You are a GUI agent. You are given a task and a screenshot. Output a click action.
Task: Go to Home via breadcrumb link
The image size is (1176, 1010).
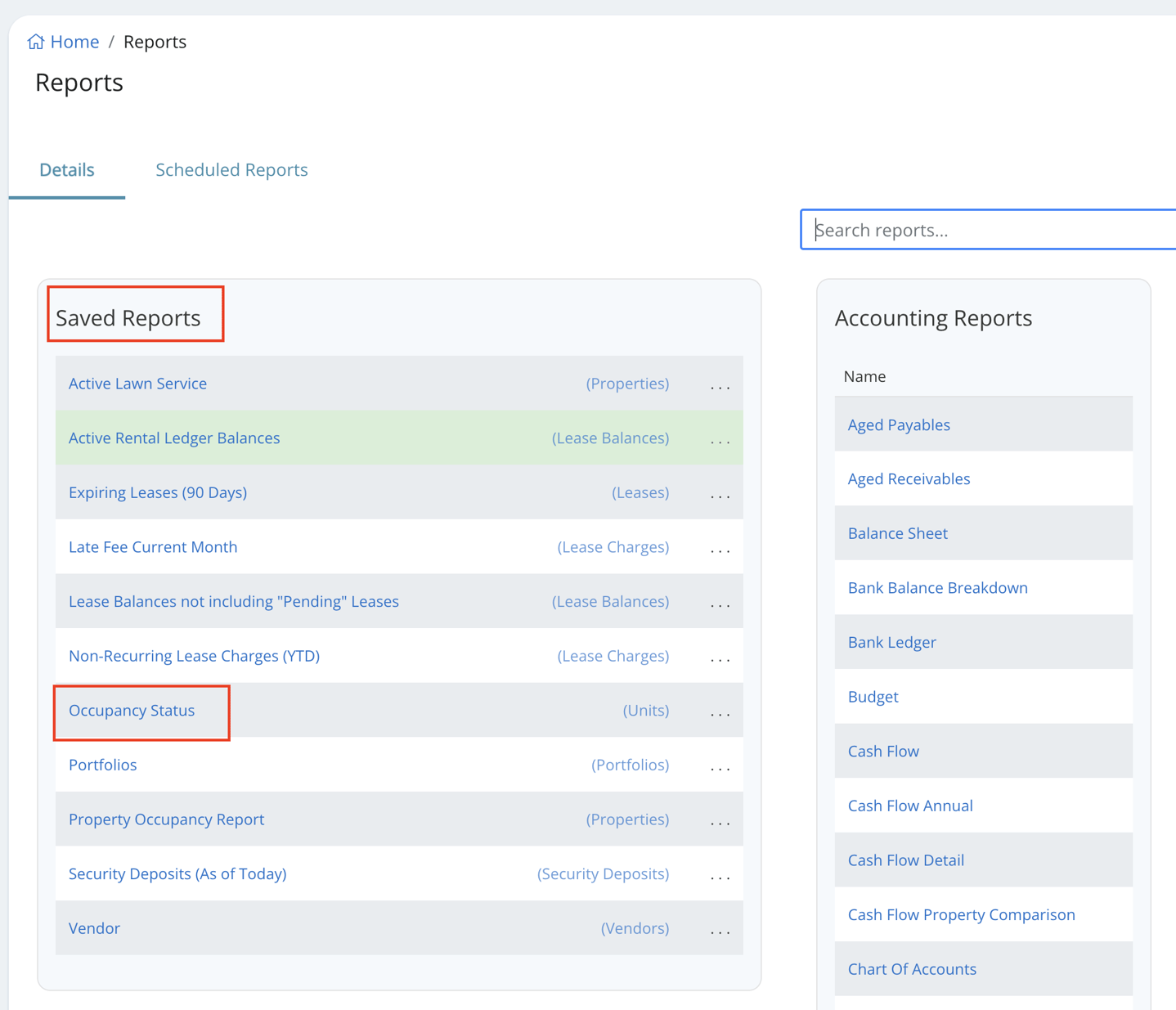(74, 42)
